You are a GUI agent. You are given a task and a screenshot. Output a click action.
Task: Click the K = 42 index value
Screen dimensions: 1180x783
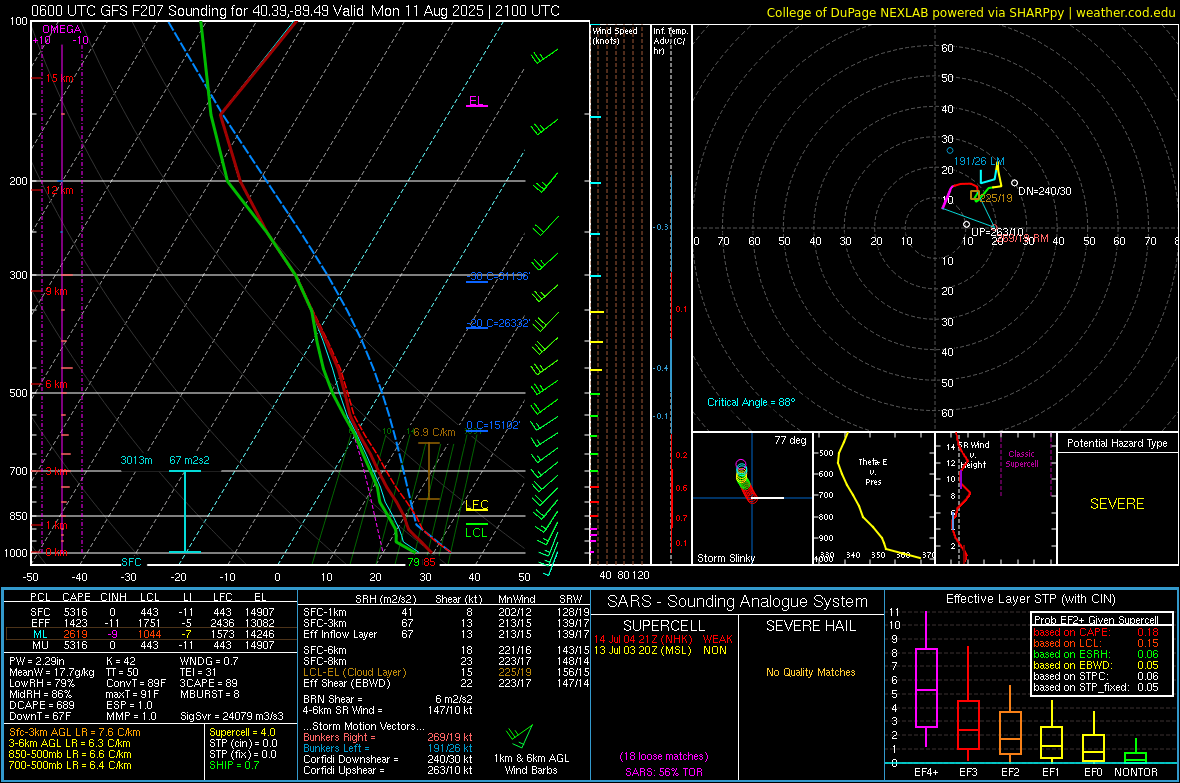pos(120,661)
